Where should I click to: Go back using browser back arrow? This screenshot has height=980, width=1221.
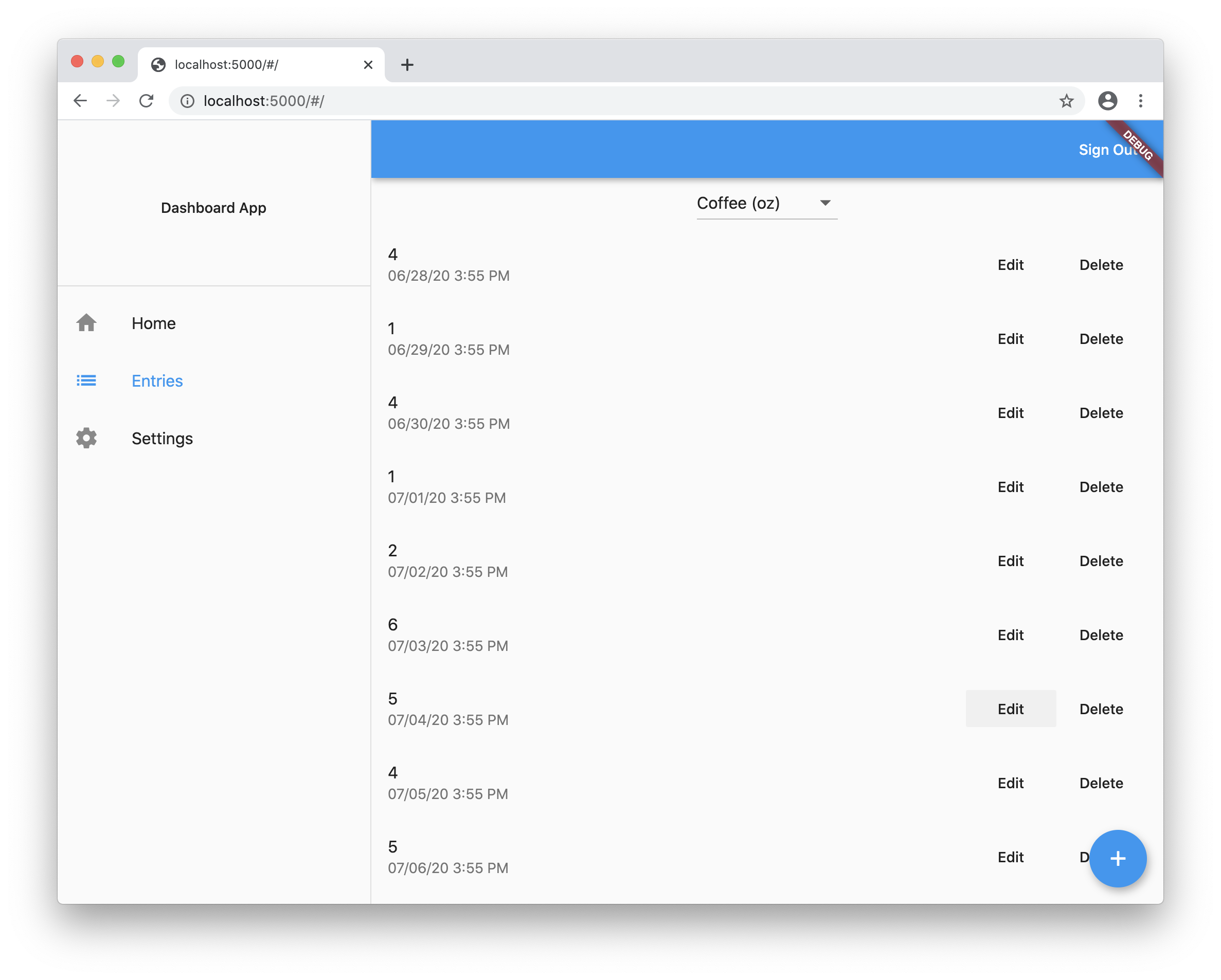[x=80, y=101]
